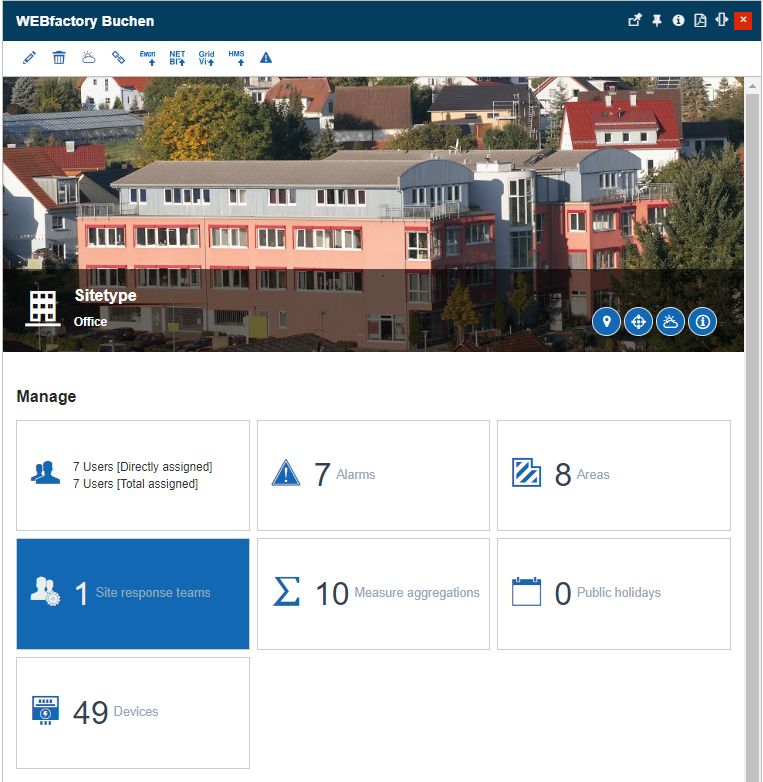Viewport: 763px width, 782px height.
Task: Click the link chain icon in toolbar
Action: pos(118,58)
